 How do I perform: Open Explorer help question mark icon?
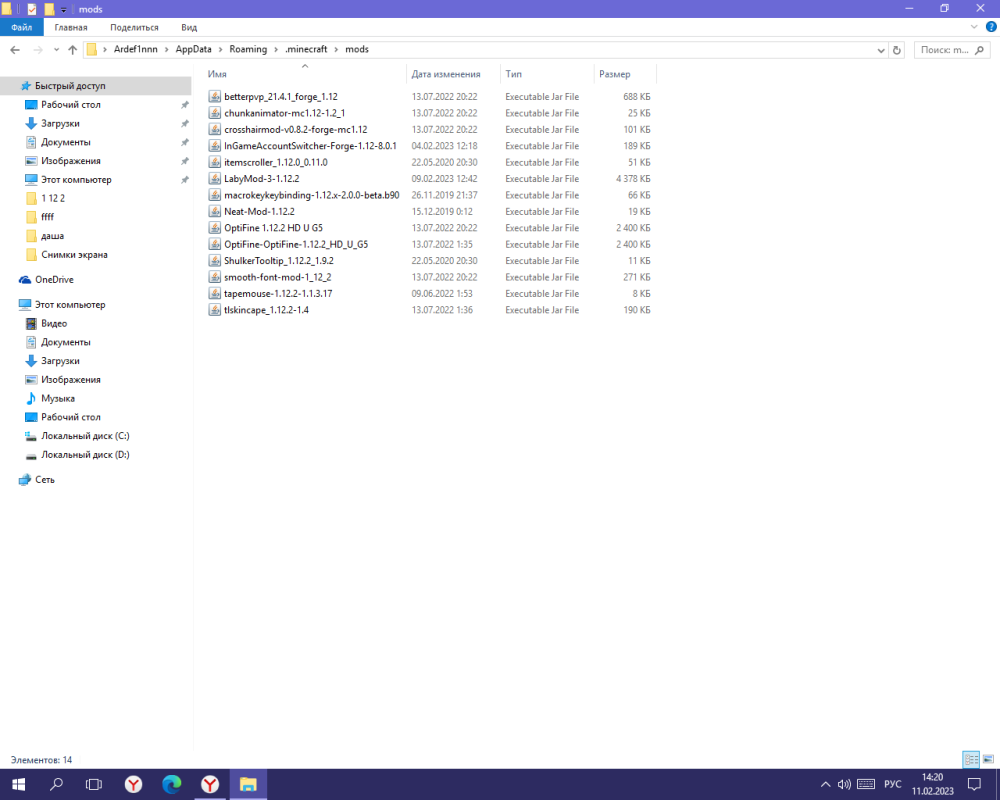point(991,27)
